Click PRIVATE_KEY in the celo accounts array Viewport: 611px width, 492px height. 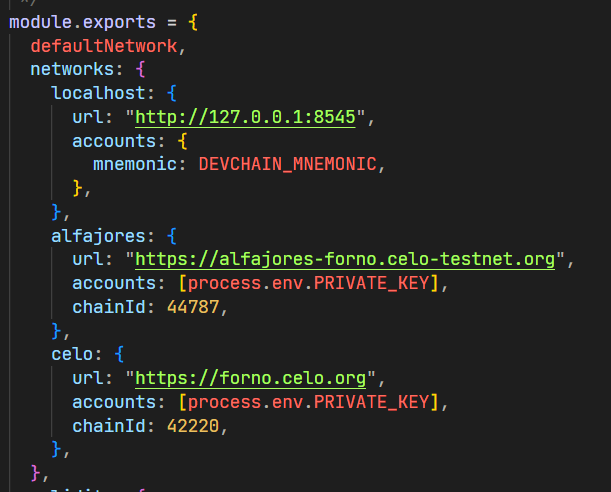(x=374, y=403)
